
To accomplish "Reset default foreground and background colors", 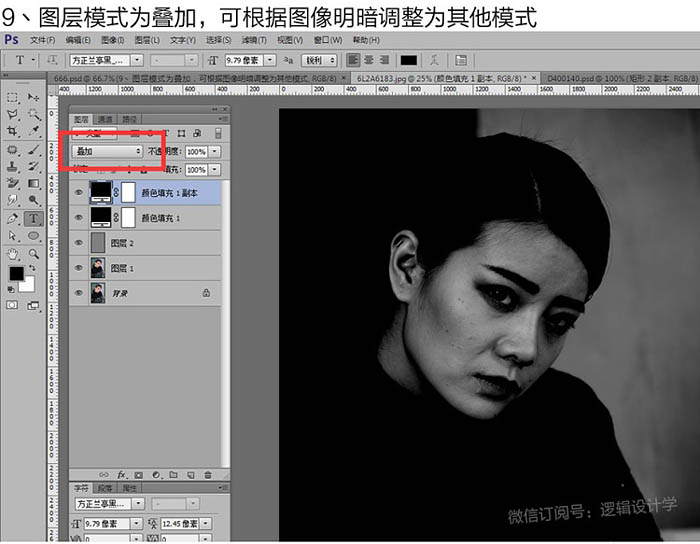I will [x=11, y=290].
